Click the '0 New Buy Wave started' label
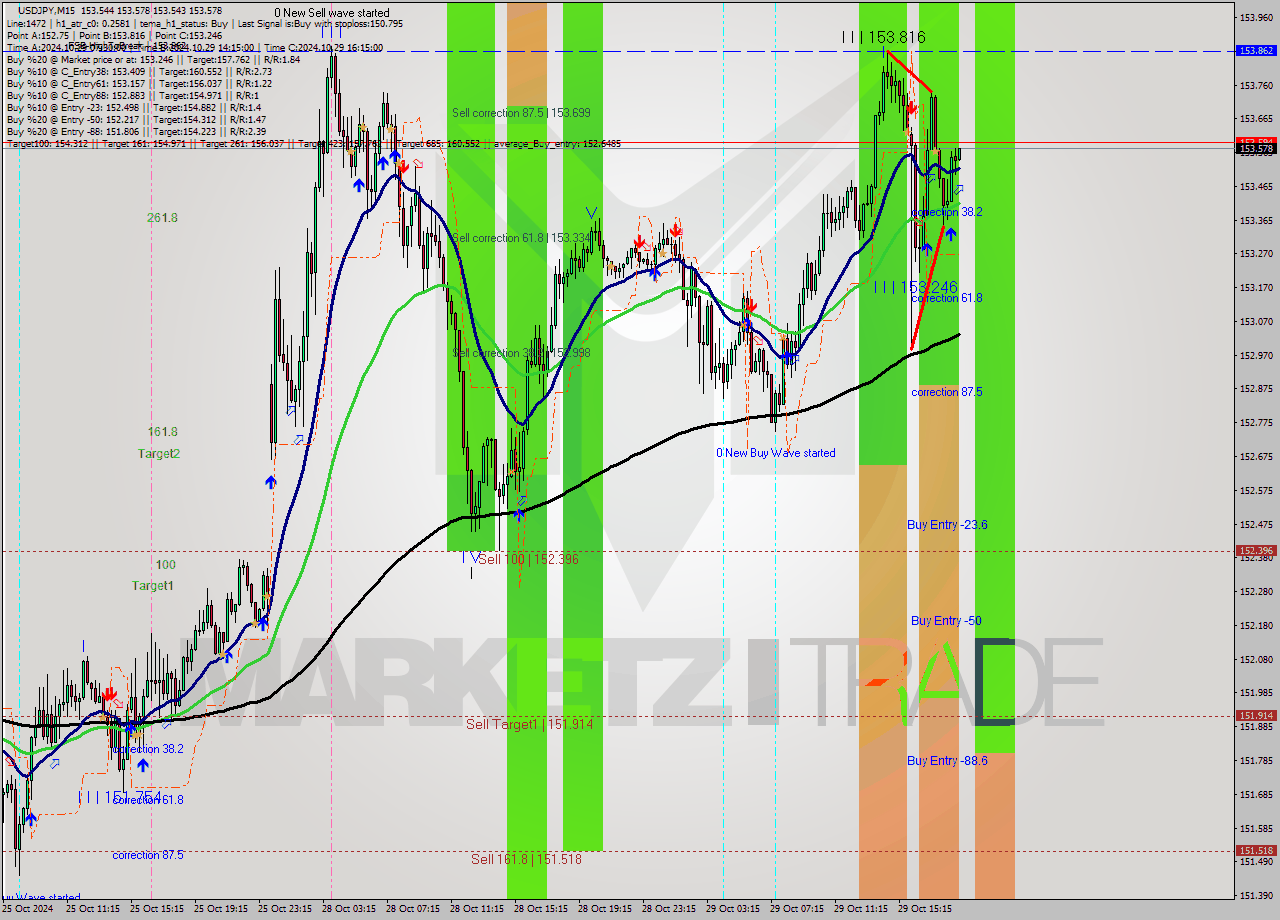The height and width of the screenshot is (920, 1280). point(775,453)
